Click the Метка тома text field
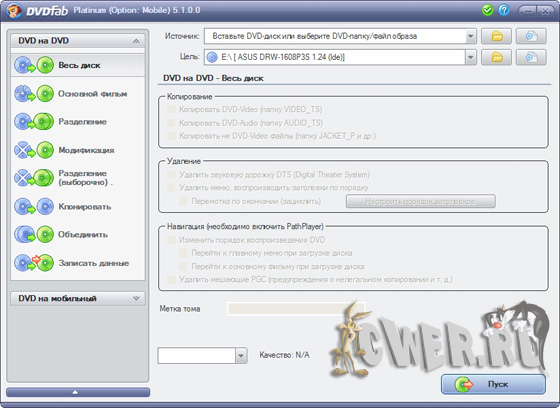This screenshot has width=560, height=408. (x=296, y=309)
